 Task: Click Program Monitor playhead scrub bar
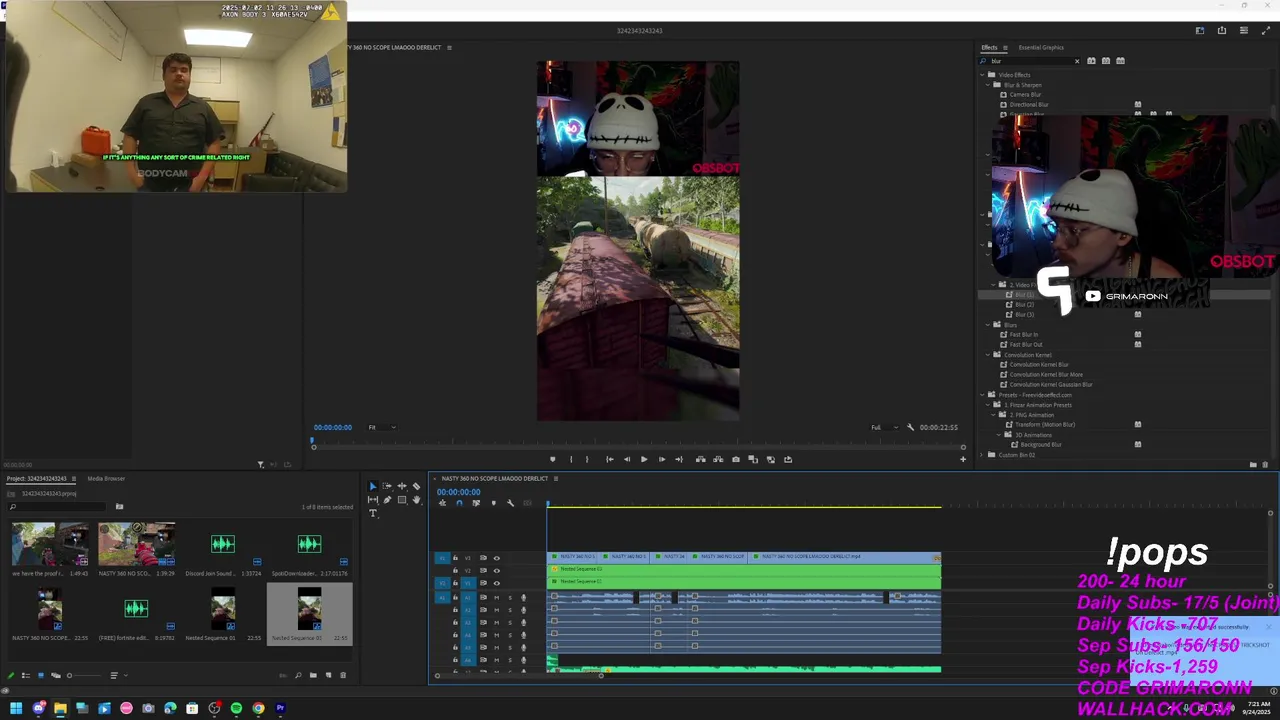tap(638, 440)
